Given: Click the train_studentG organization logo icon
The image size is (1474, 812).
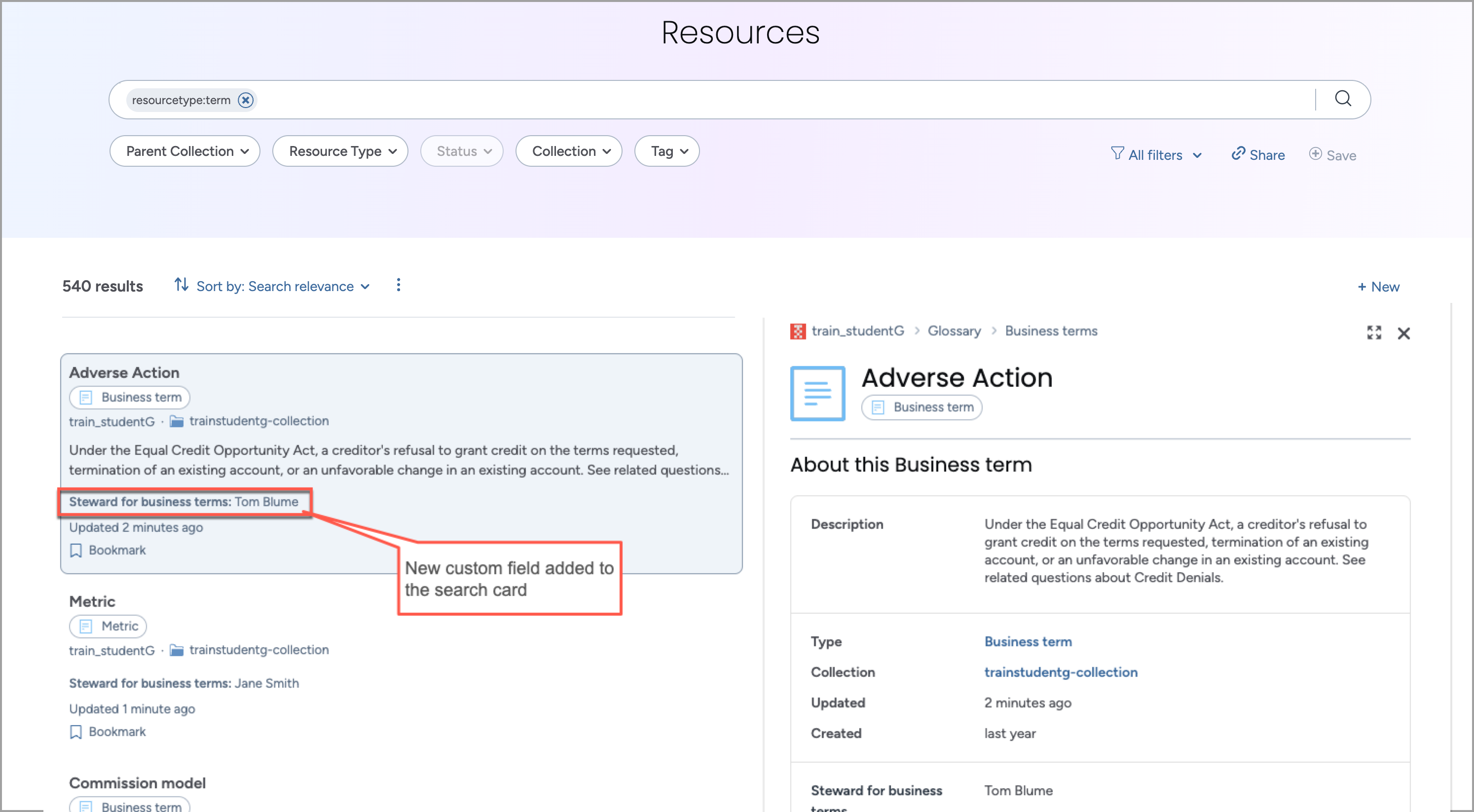Looking at the screenshot, I should point(798,332).
